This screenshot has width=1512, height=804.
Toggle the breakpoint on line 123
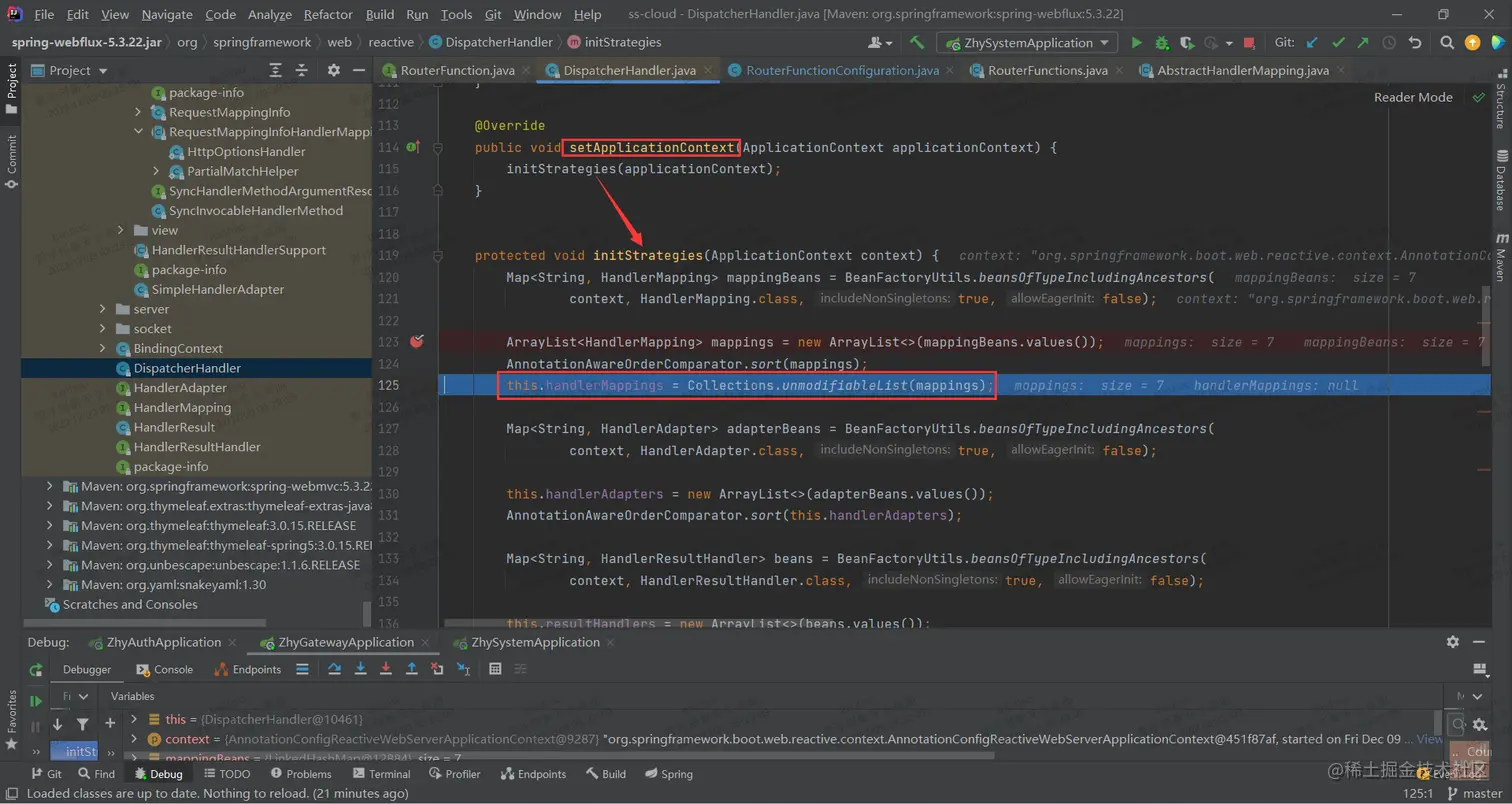417,342
